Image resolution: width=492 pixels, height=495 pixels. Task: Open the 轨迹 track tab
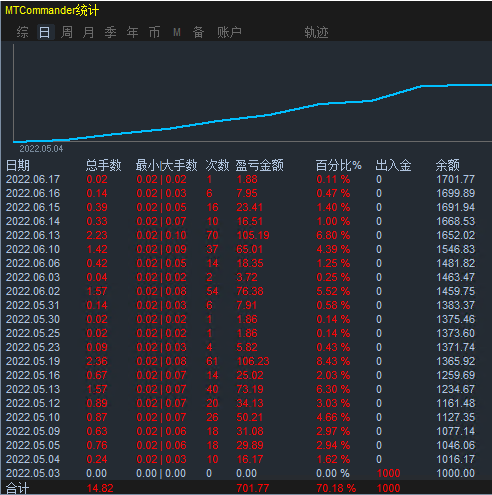316,32
